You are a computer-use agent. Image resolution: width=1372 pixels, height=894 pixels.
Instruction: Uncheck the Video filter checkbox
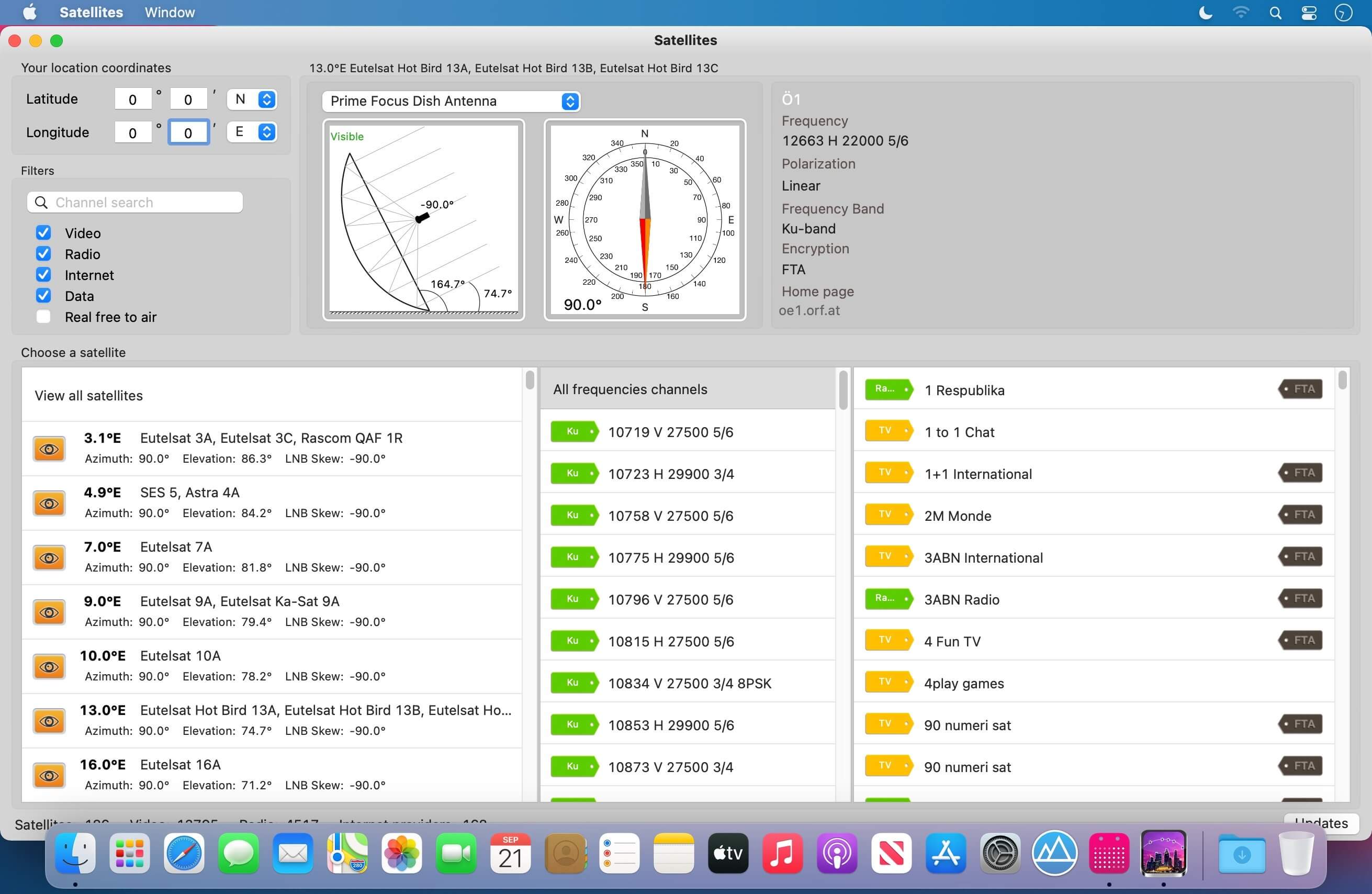tap(43, 232)
